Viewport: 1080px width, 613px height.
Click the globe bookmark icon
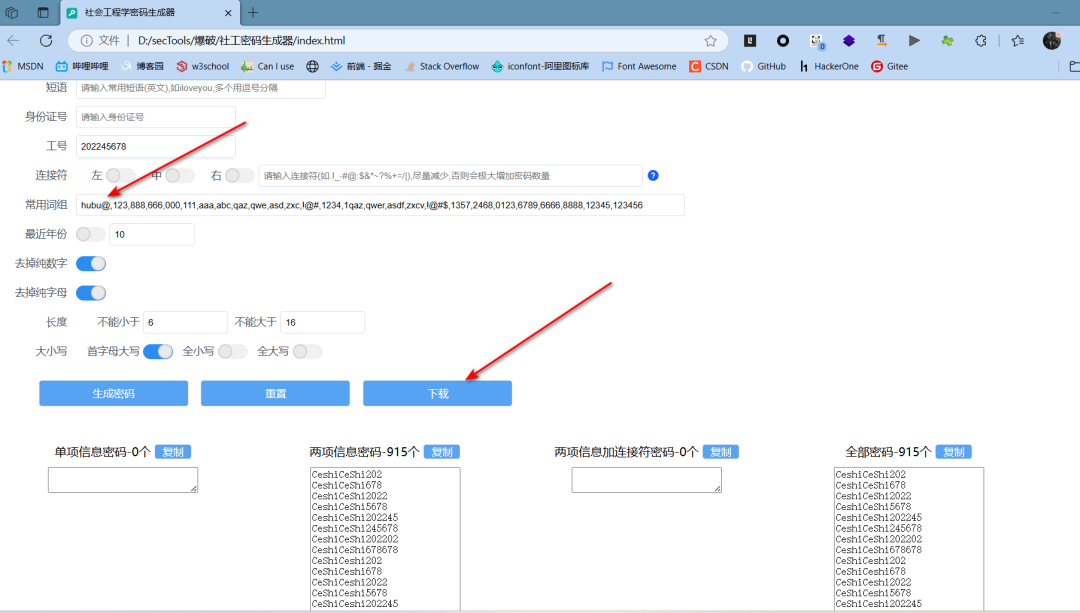pyautogui.click(x=313, y=66)
